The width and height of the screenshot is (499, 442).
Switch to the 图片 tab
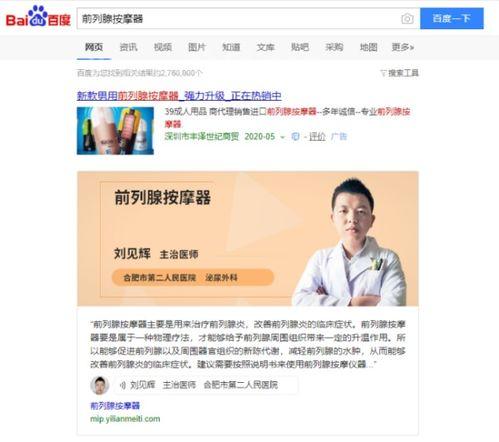pyautogui.click(x=197, y=47)
